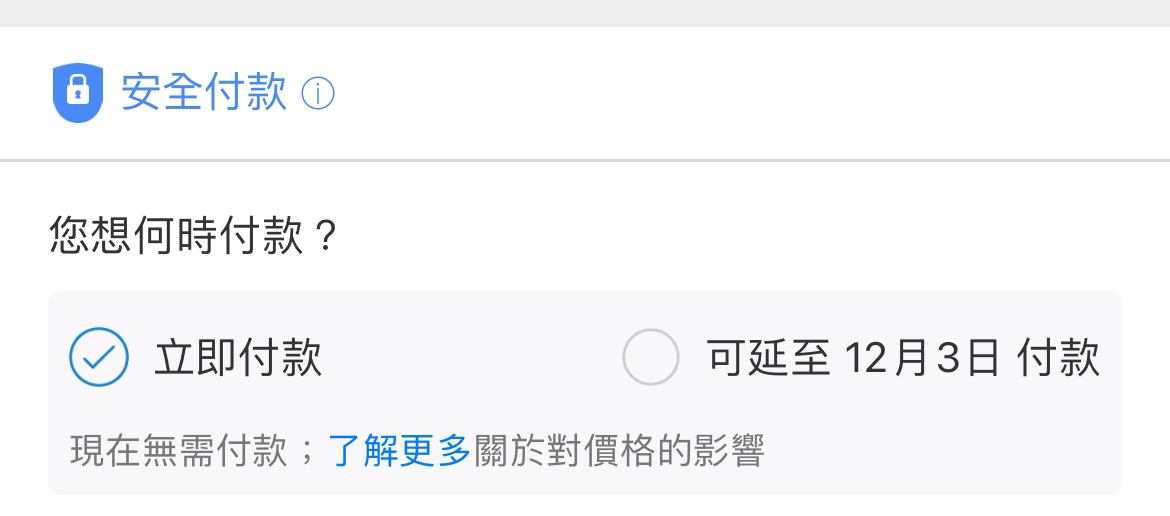Click the 安全付款 heading text
The image size is (1170, 516).
click(x=204, y=93)
